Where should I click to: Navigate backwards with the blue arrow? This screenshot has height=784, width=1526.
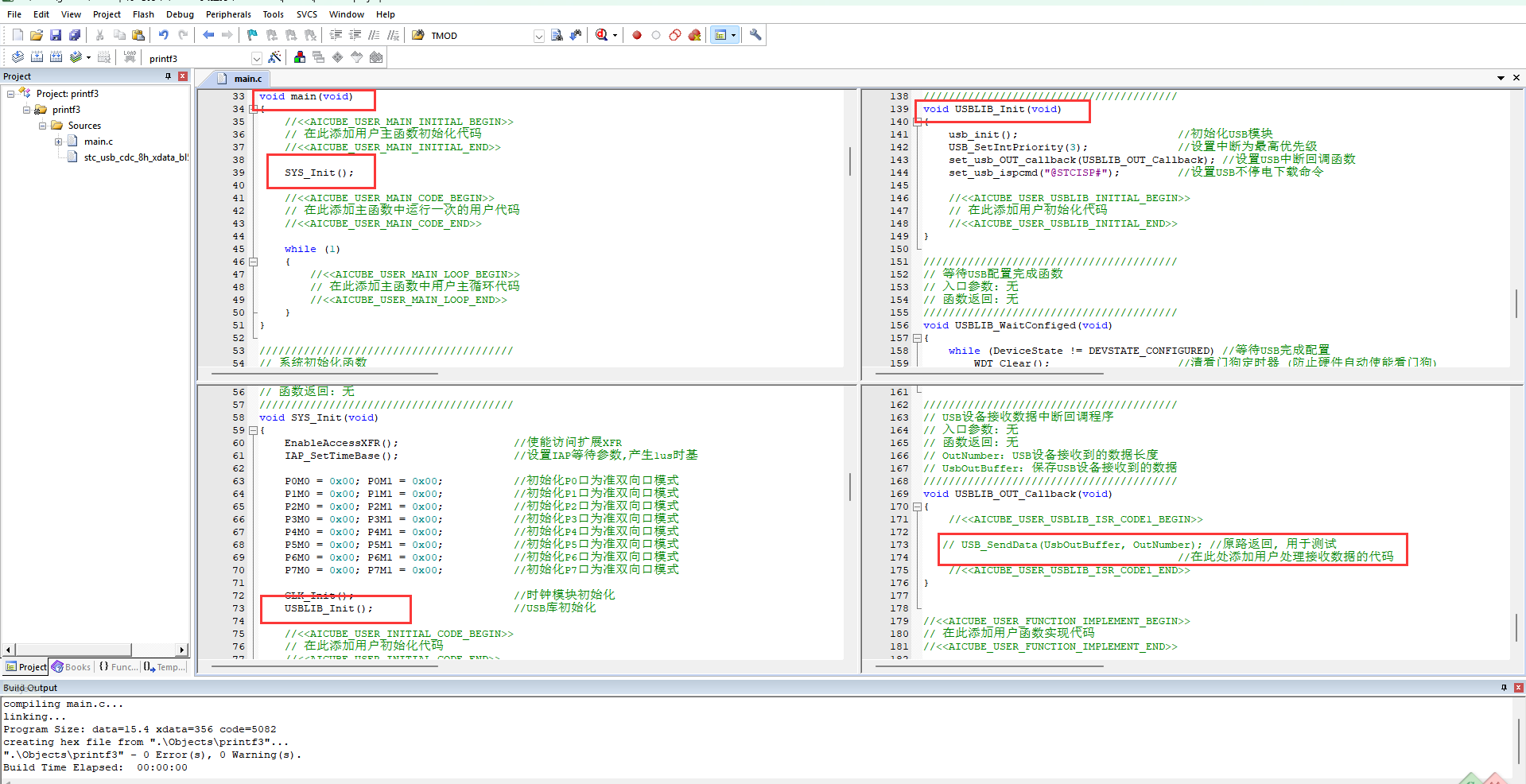[x=208, y=35]
